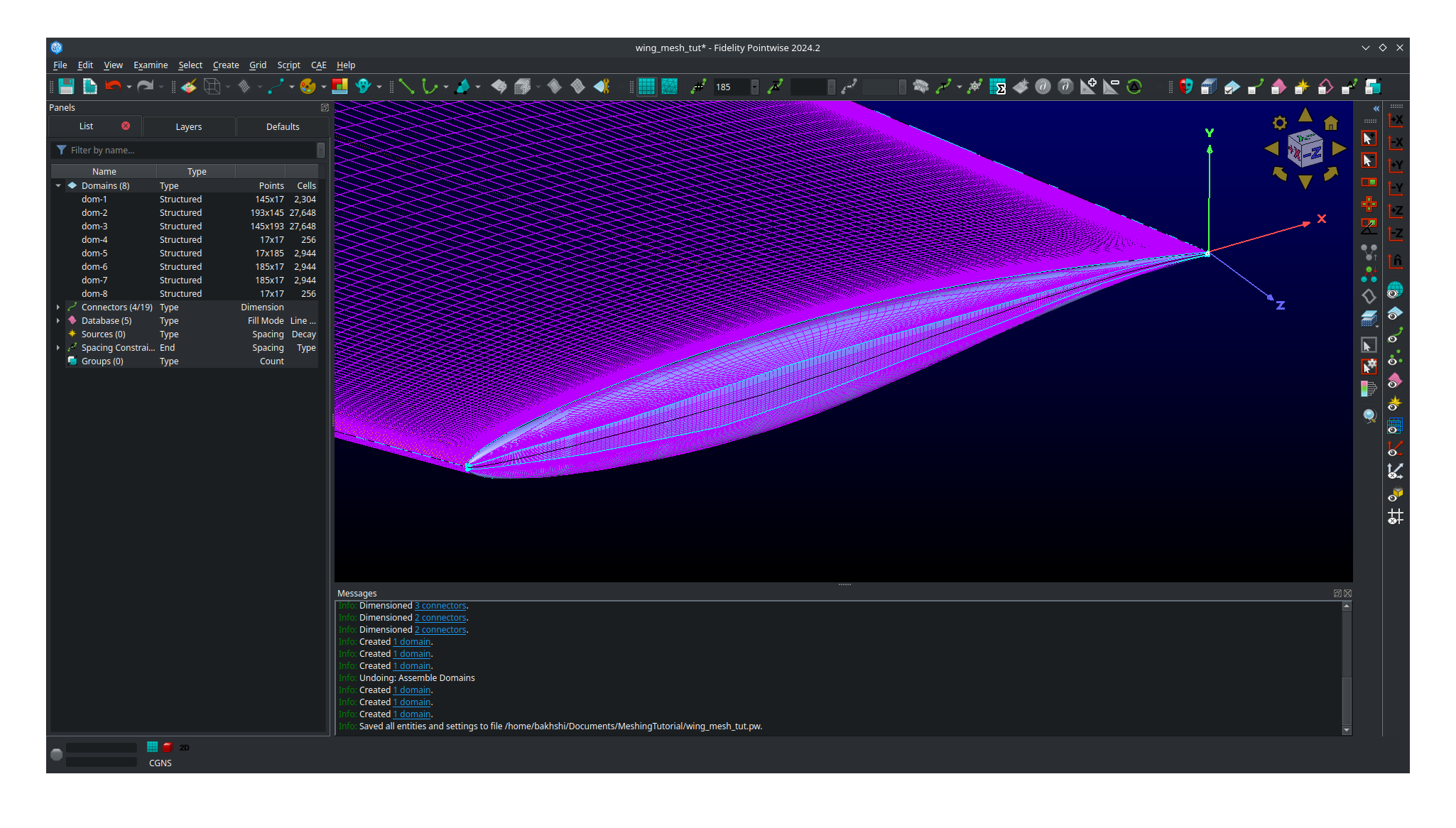Viewport: 1456px width, 828px height.
Task: Switch to the Layers tab
Action: (x=189, y=126)
